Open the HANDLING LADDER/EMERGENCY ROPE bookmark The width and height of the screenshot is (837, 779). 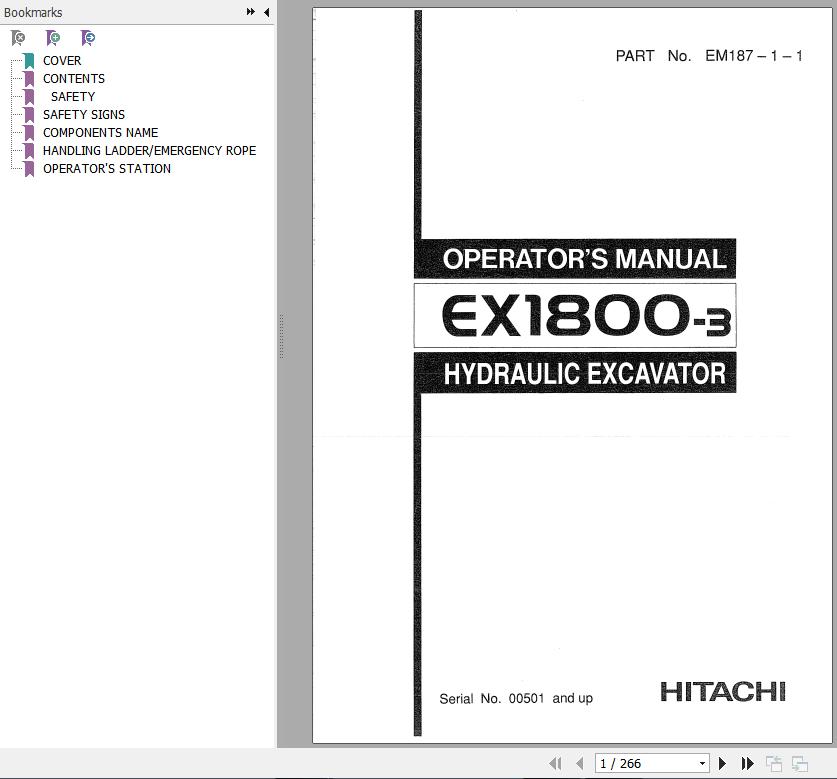[149, 151]
